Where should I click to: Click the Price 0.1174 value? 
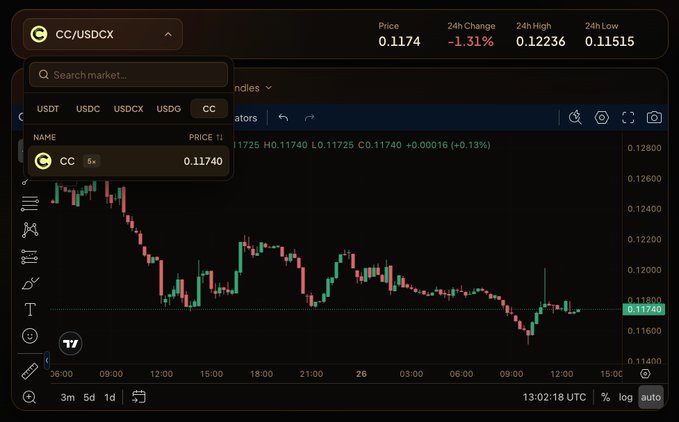tap(399, 41)
